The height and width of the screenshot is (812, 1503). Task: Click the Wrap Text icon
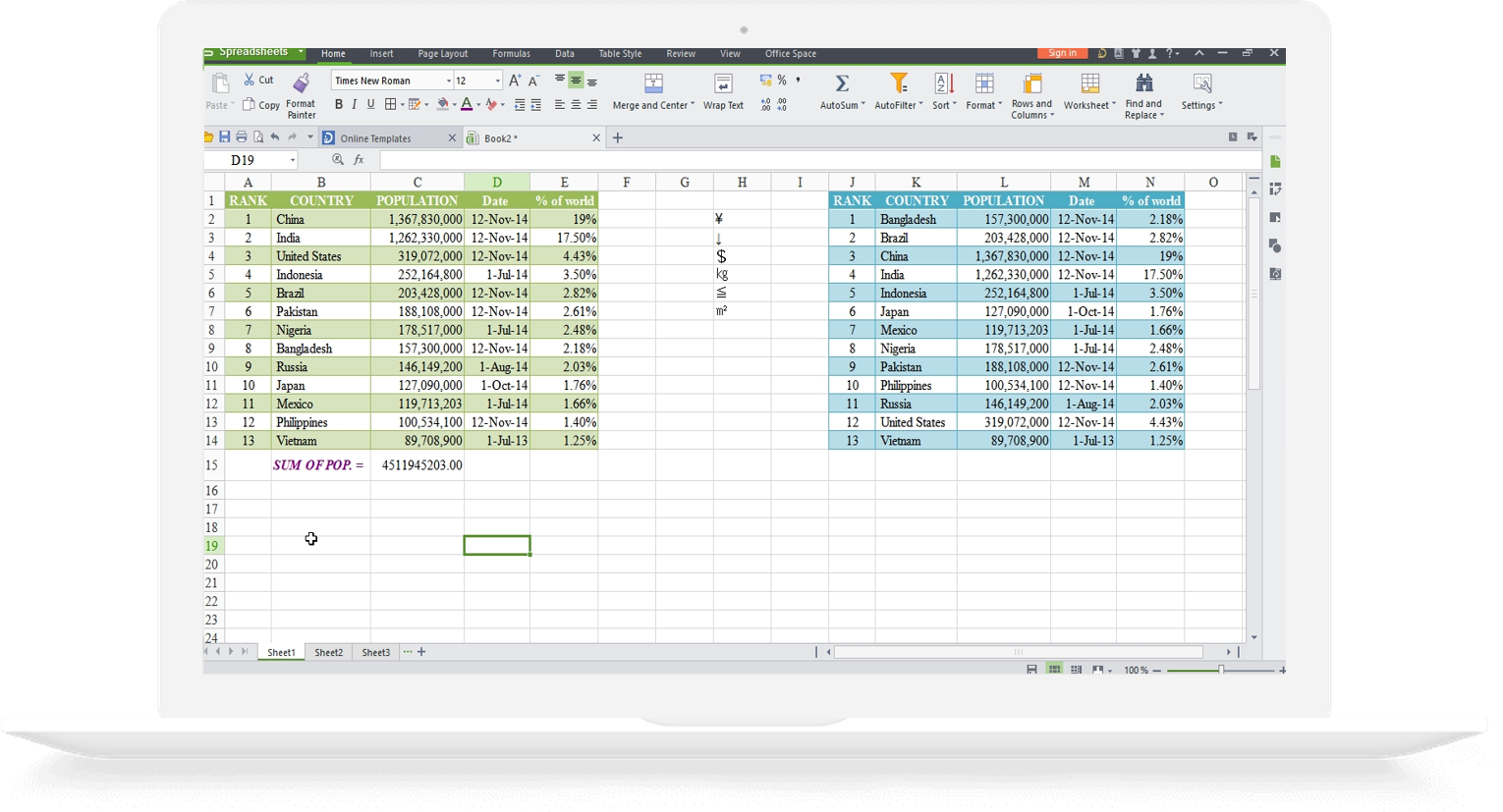coord(723,83)
